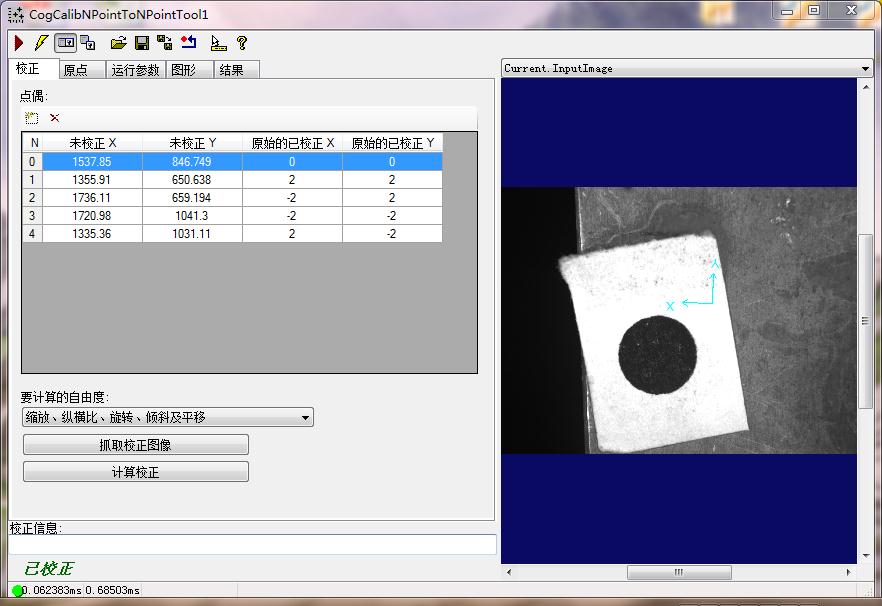882x606 pixels.
Task: Click the red Run tool arrow
Action: pos(18,43)
